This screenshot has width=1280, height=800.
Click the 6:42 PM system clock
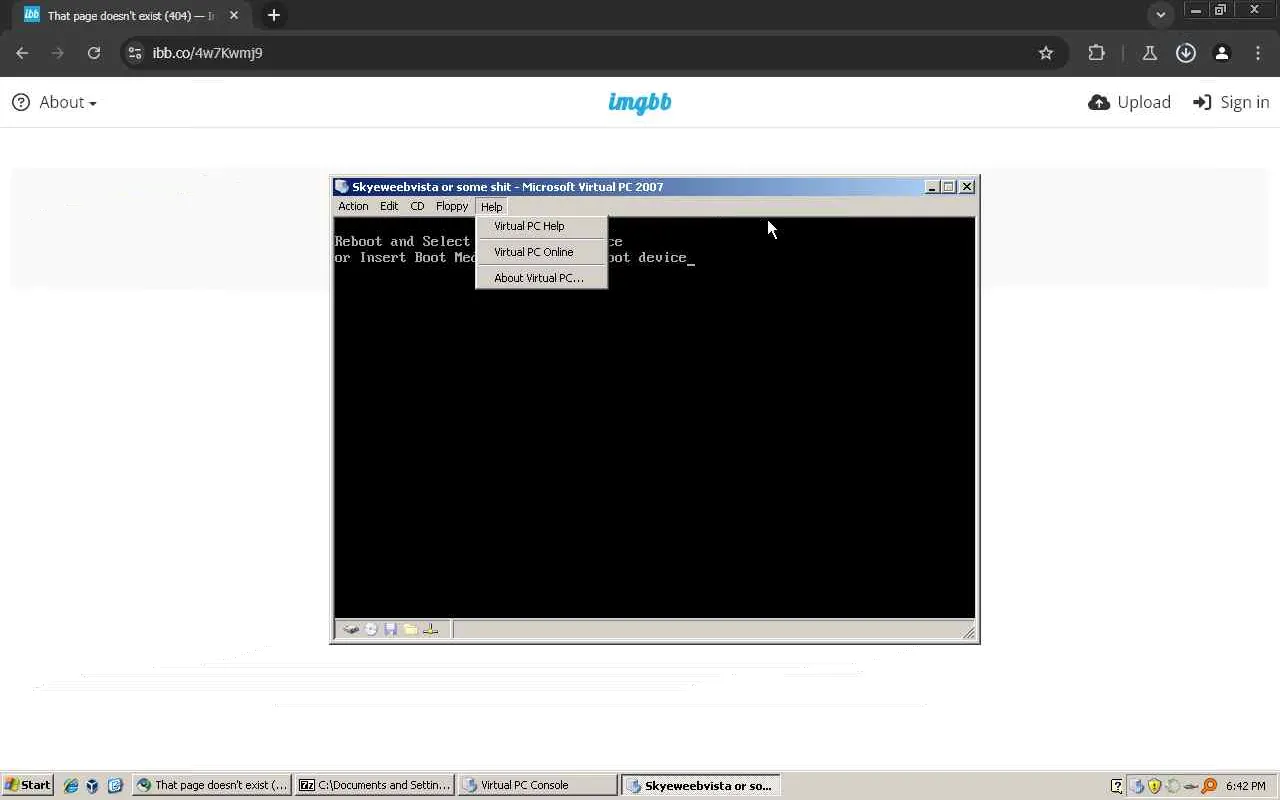pyautogui.click(x=1246, y=786)
